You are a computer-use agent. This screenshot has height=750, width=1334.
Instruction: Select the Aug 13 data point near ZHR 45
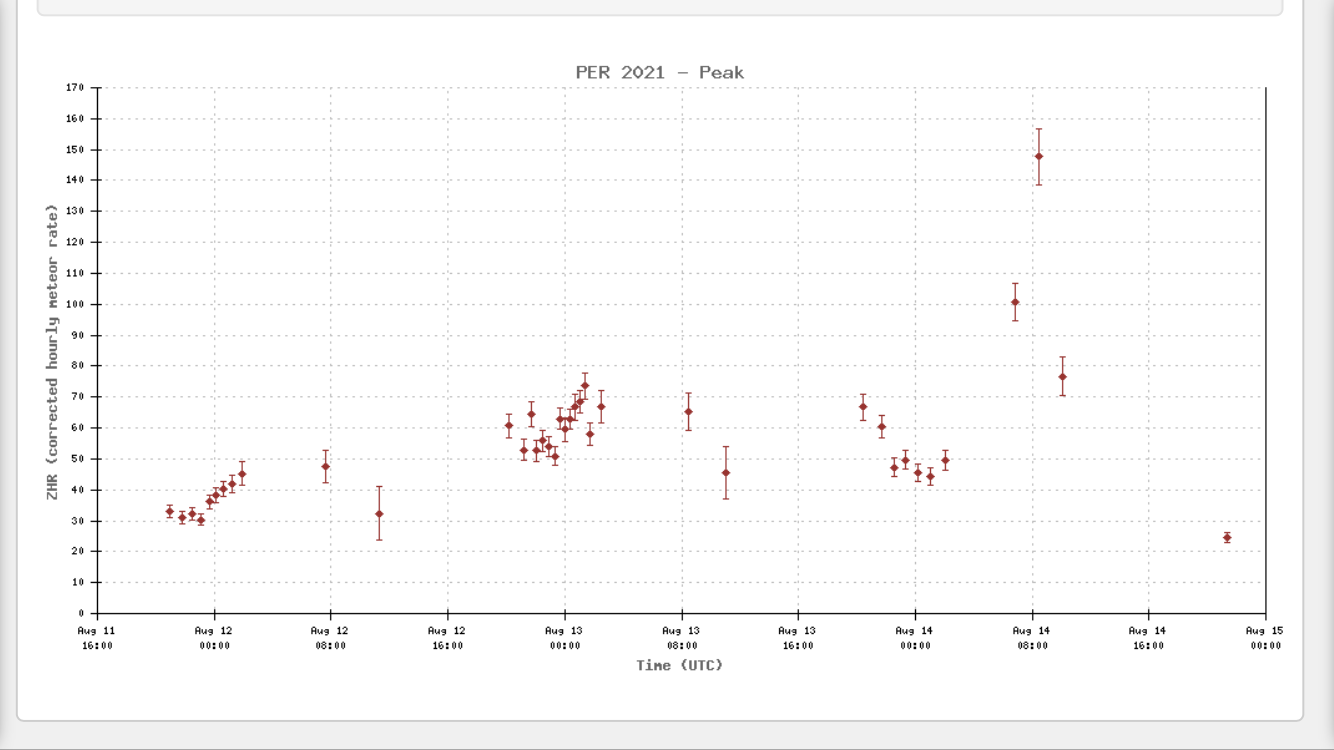coord(726,473)
